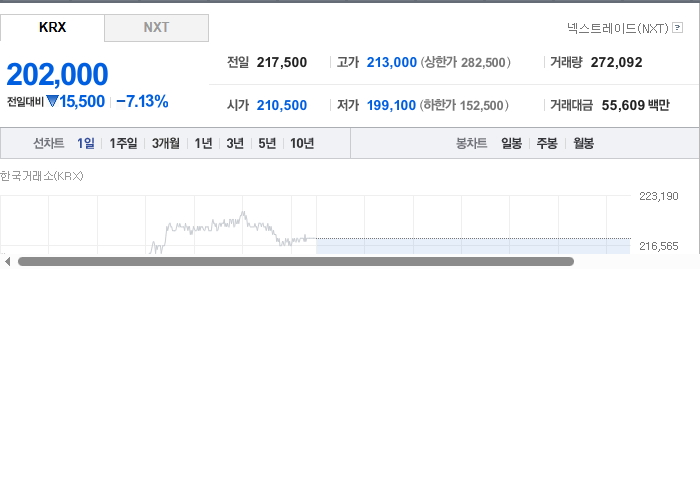Click the chart axis value 223,190

pyautogui.click(x=658, y=196)
